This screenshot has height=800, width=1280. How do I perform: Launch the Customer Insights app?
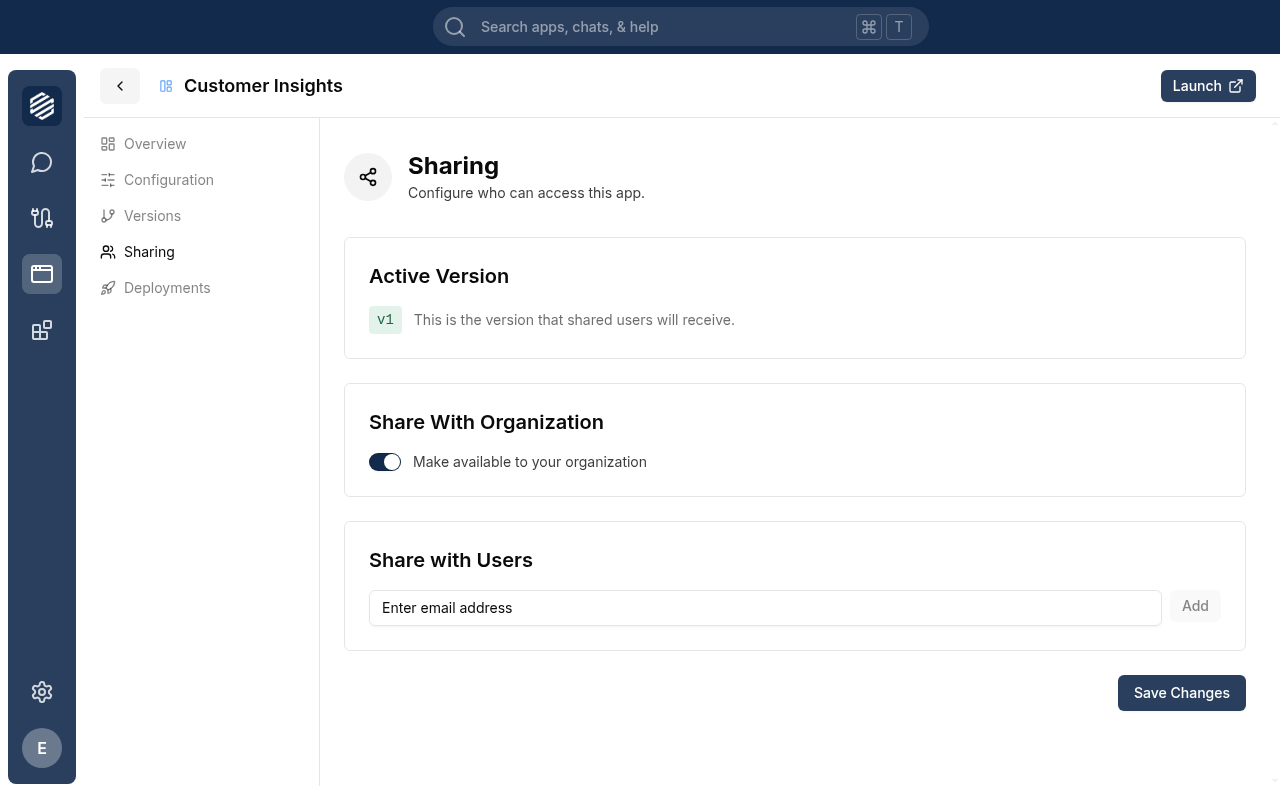click(1208, 86)
